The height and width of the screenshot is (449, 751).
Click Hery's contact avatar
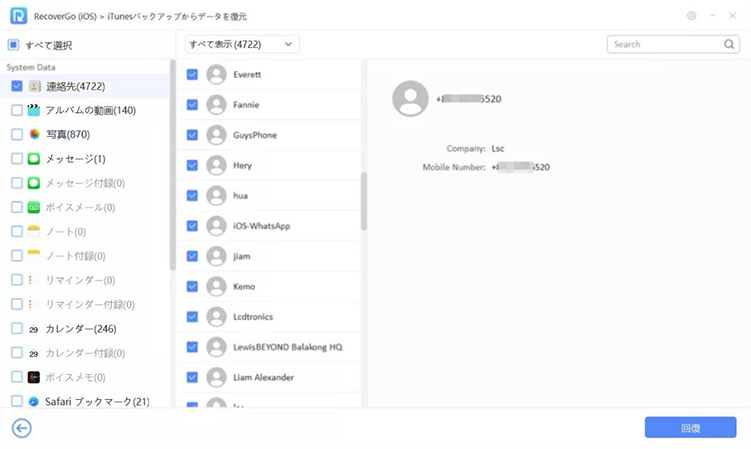click(x=216, y=165)
